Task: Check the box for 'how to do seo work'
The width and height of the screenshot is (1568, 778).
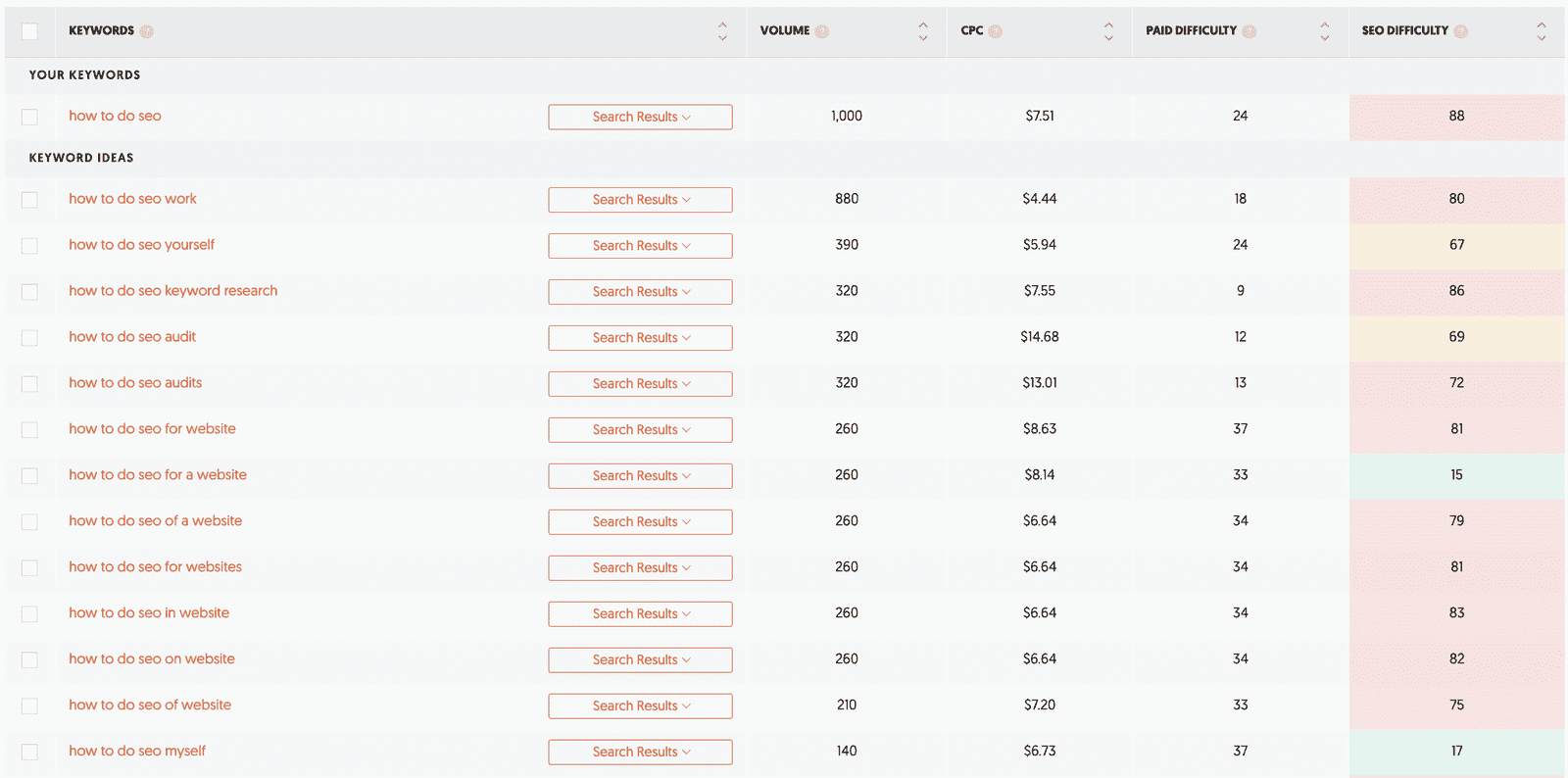Action: click(x=29, y=200)
